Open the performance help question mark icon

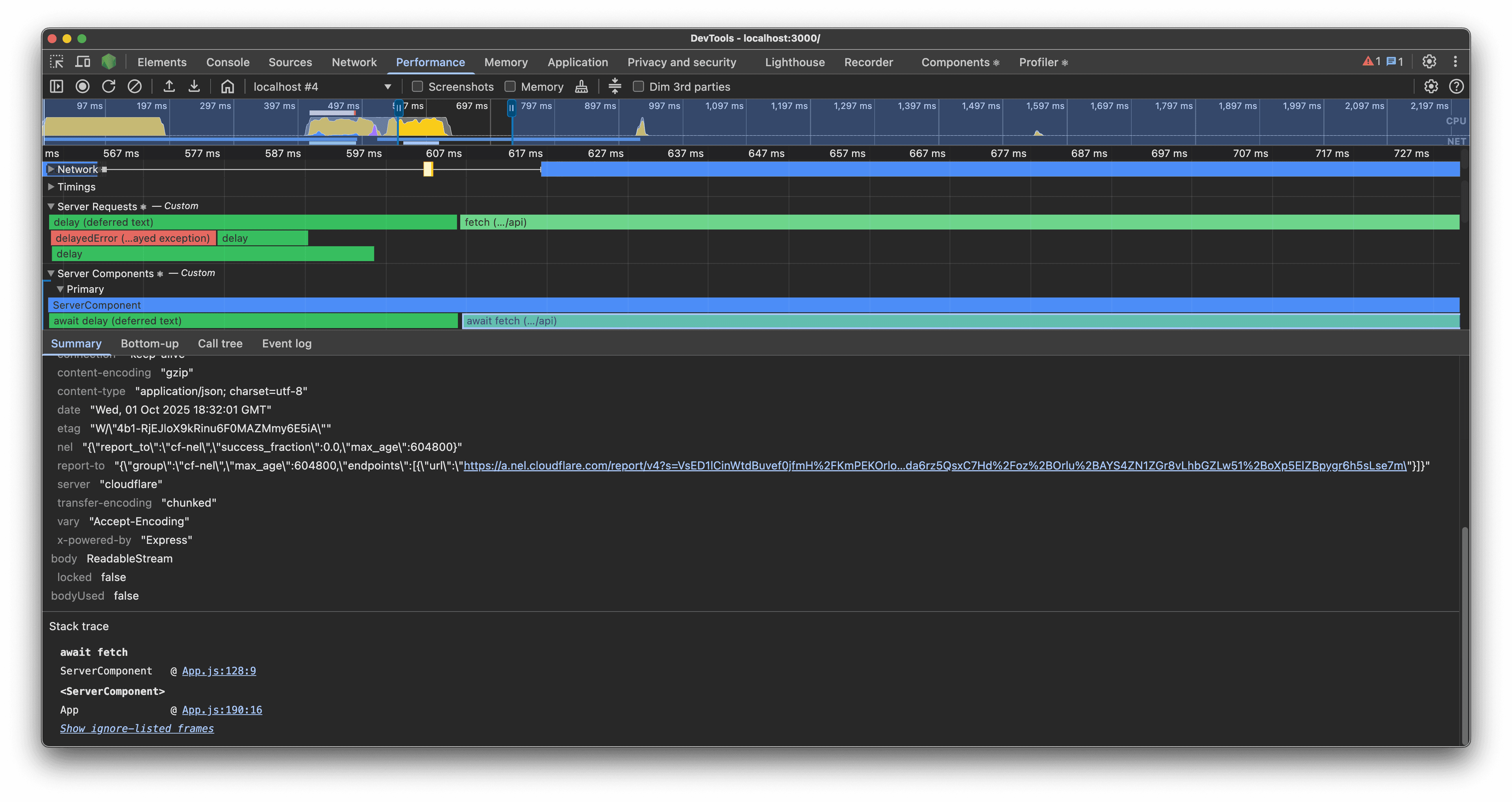(1456, 86)
